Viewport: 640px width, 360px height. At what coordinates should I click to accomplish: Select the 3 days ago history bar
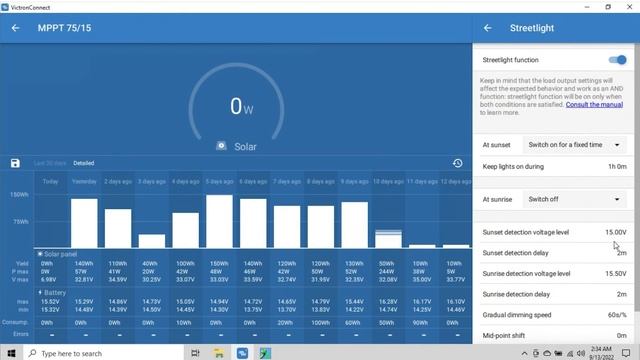pos(152,241)
